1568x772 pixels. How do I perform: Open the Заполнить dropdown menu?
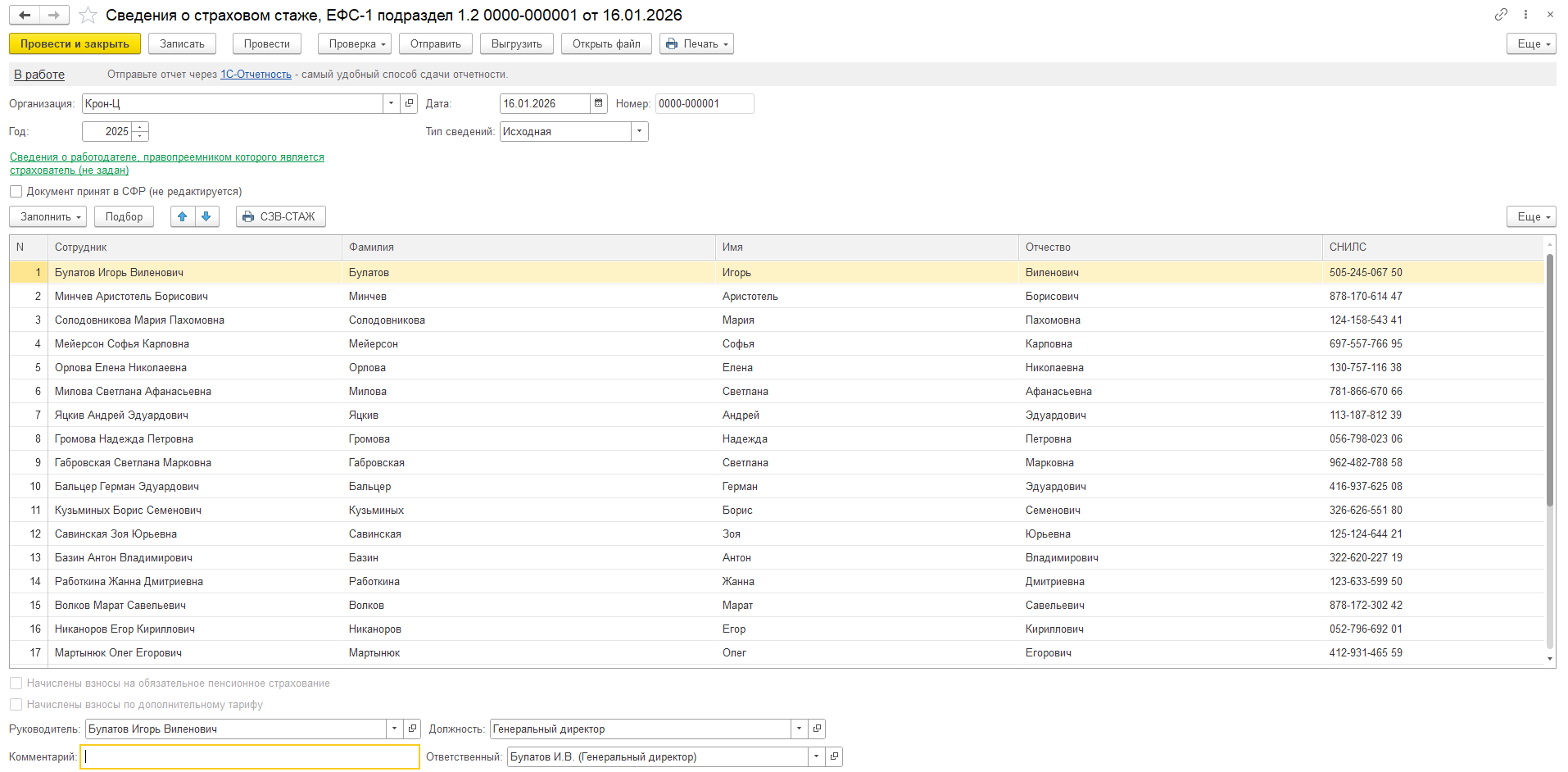pos(48,216)
